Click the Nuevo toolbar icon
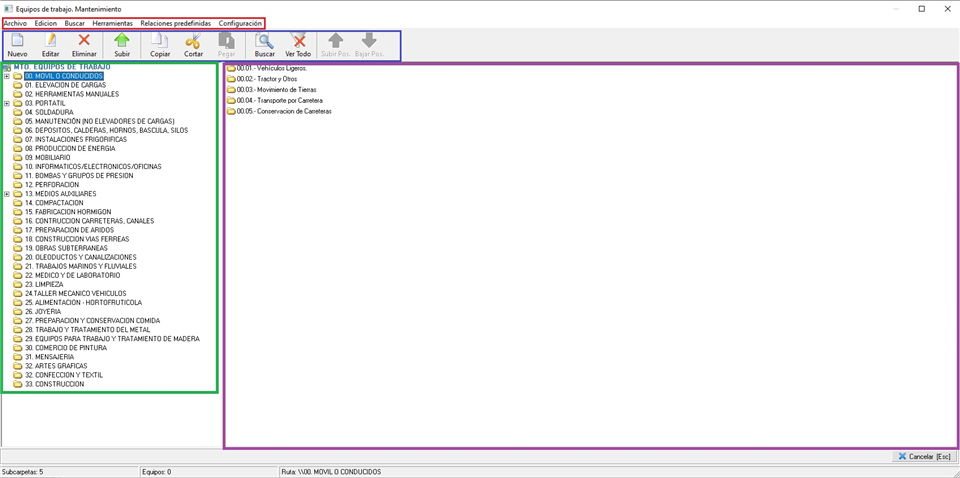Screen dimensions: 960x478 pyautogui.click(x=18, y=42)
